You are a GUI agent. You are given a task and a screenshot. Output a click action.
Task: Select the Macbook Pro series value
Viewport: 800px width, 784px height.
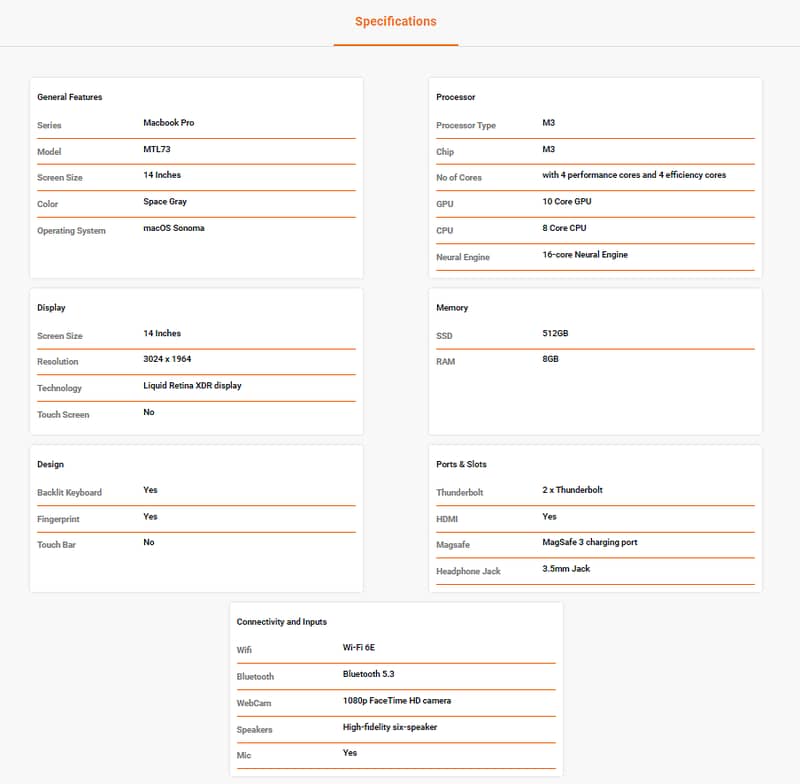click(x=169, y=123)
